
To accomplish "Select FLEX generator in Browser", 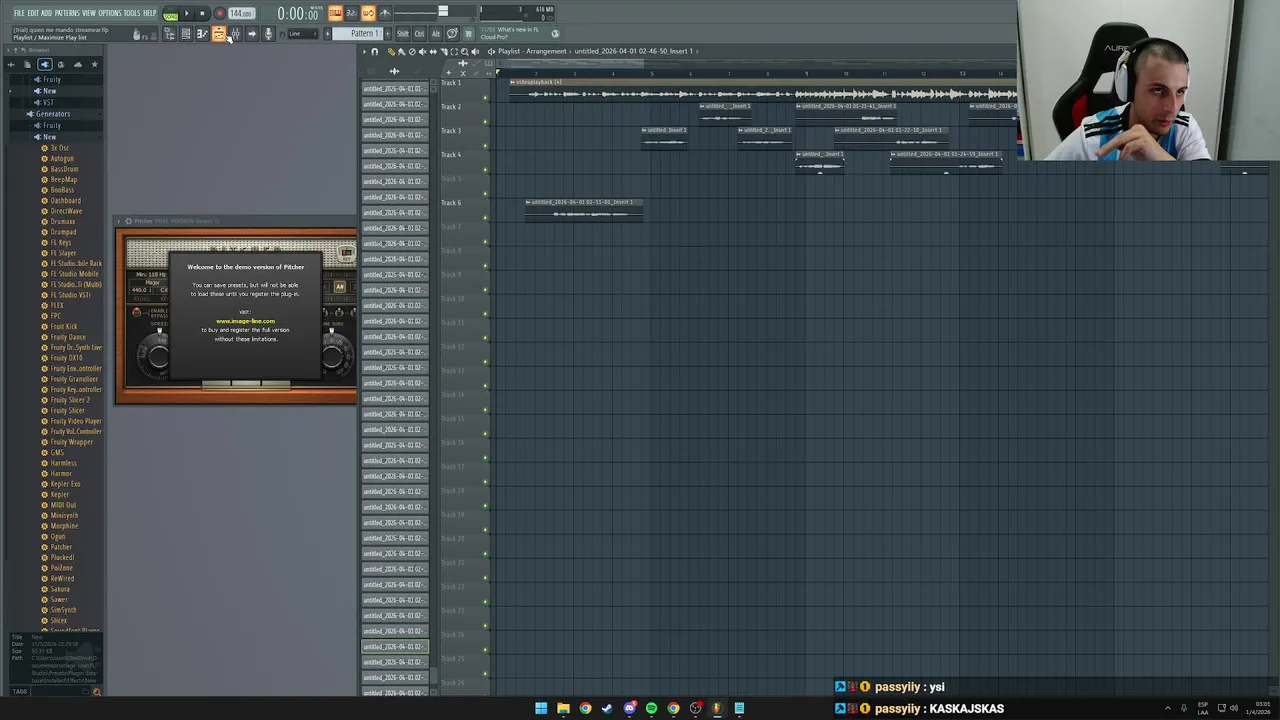I will (57, 305).
